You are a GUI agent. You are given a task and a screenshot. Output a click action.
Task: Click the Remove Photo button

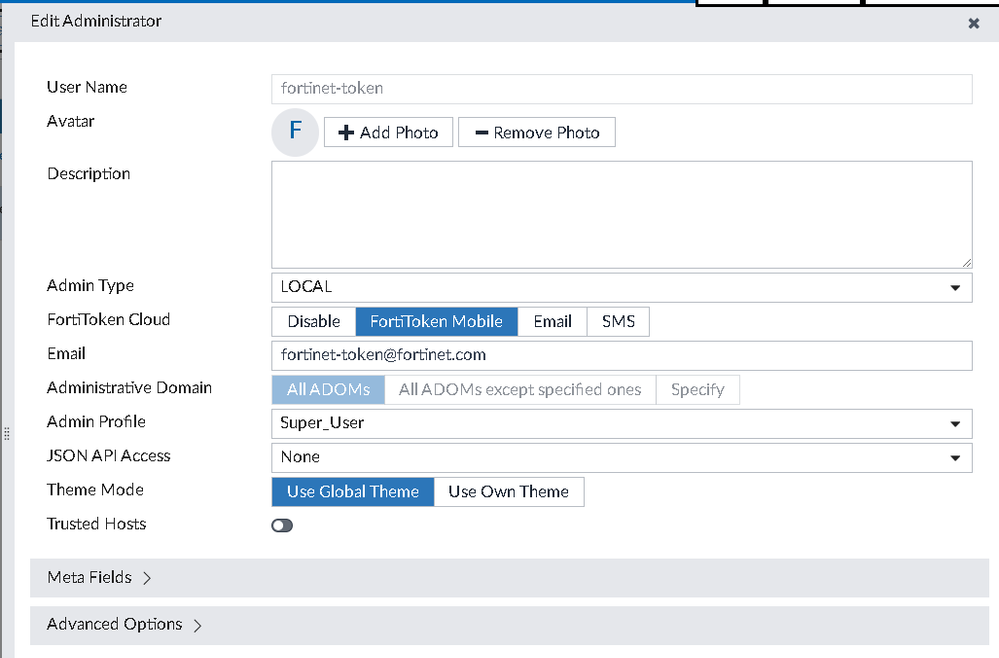pos(536,132)
